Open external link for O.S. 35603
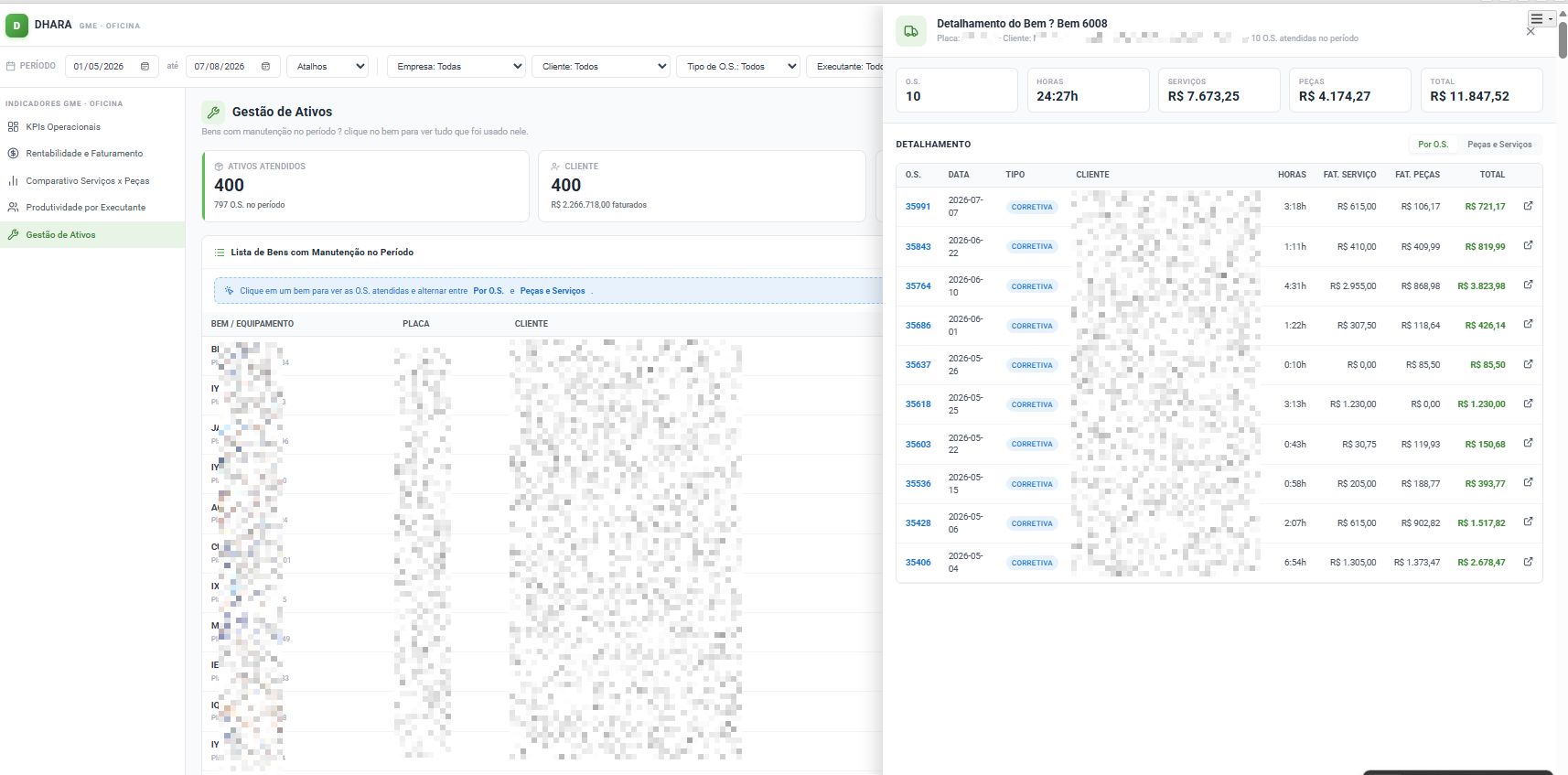The image size is (1568, 775). click(1528, 443)
